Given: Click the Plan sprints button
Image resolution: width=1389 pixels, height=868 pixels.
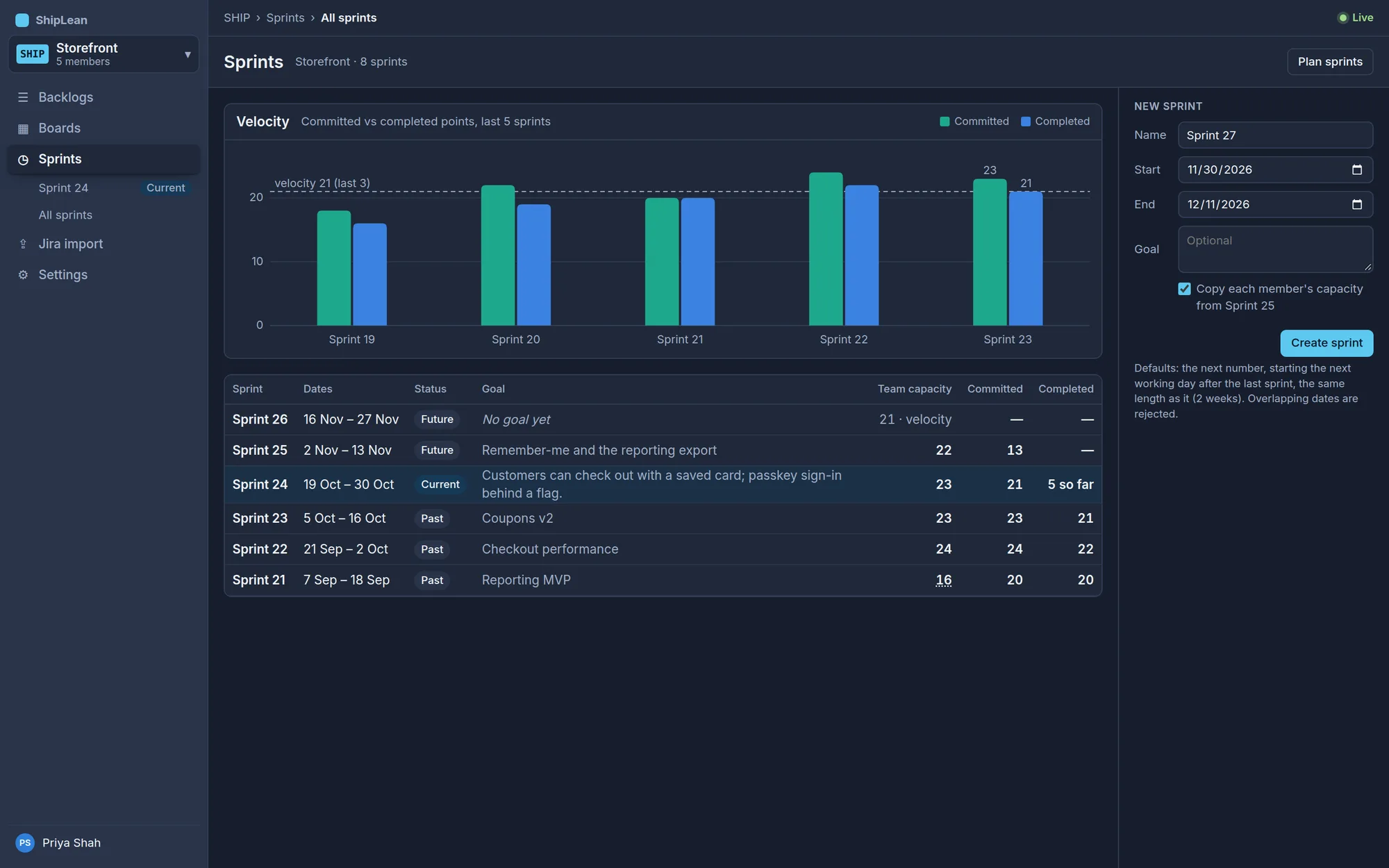Looking at the screenshot, I should [1330, 62].
